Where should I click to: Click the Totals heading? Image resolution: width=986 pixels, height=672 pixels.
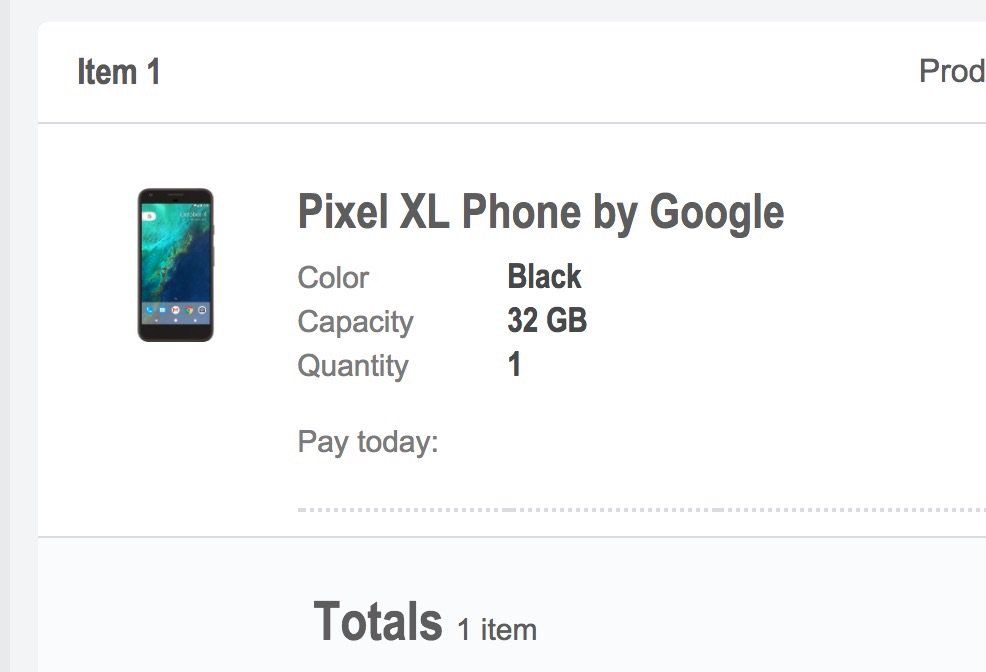click(377, 621)
